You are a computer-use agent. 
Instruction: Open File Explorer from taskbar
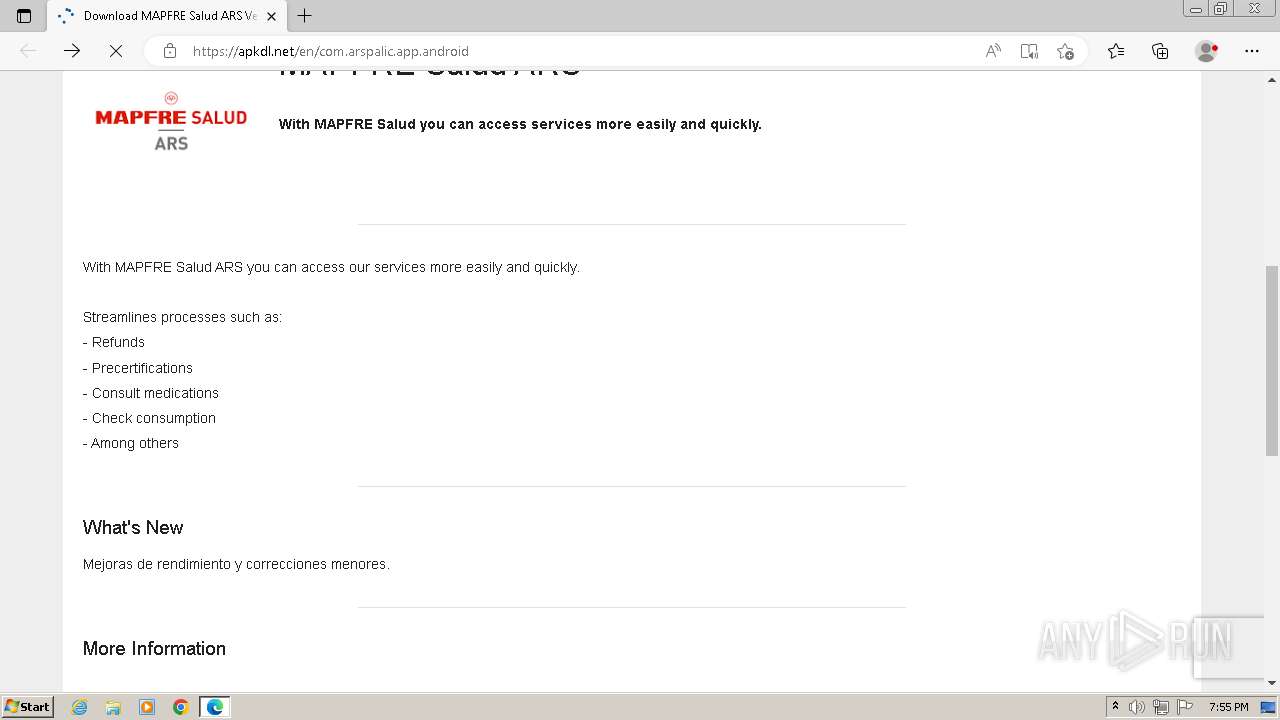click(113, 707)
